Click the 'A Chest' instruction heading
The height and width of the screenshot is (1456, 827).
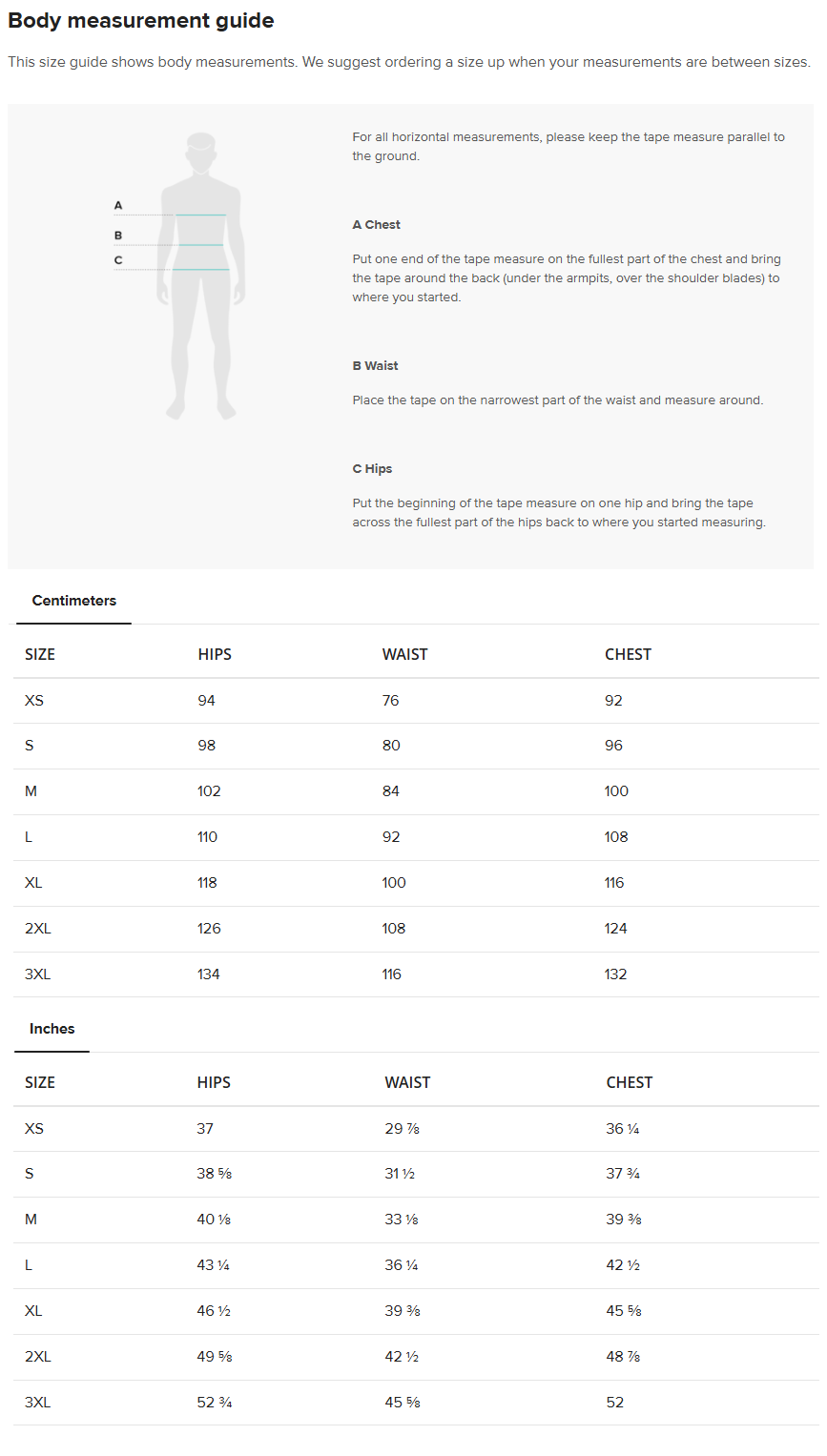tap(377, 225)
